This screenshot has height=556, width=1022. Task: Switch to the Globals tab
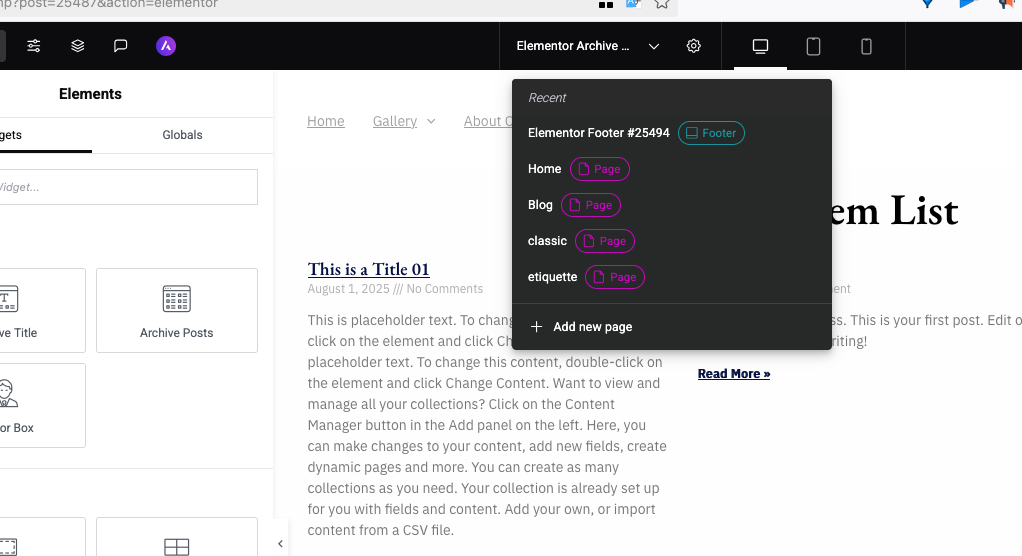tap(182, 135)
